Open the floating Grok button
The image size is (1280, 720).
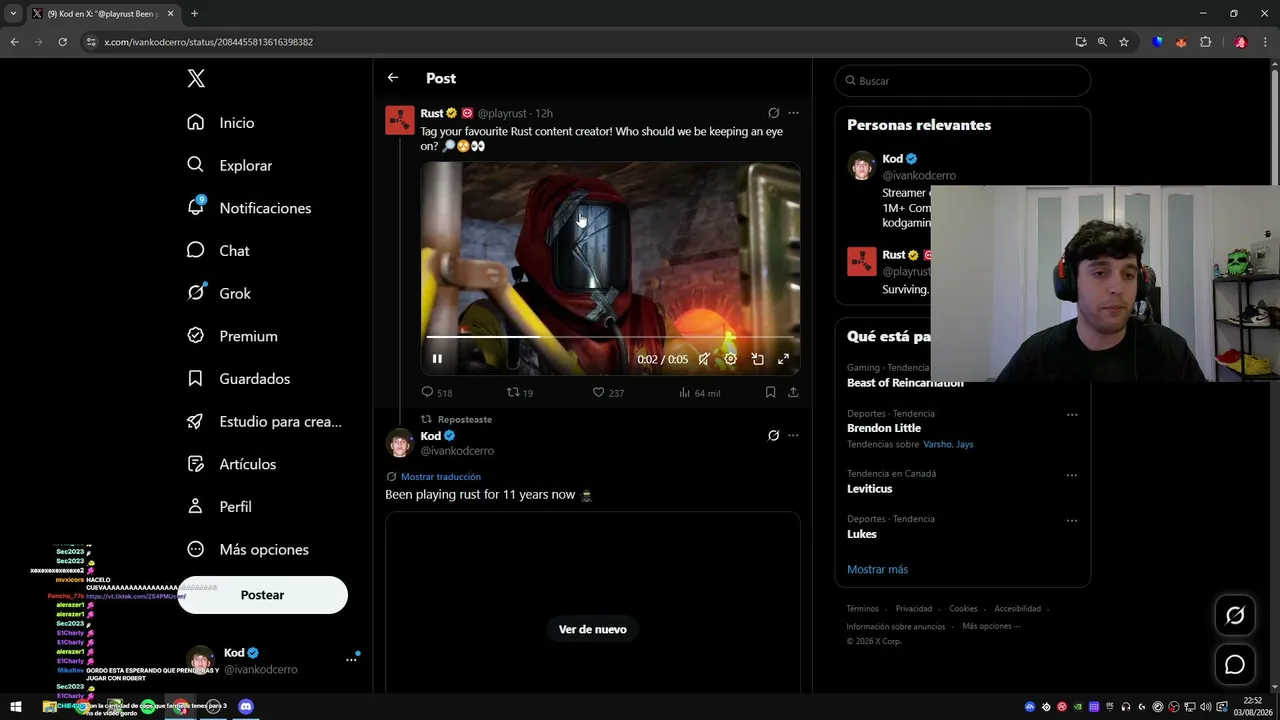[x=1235, y=616]
